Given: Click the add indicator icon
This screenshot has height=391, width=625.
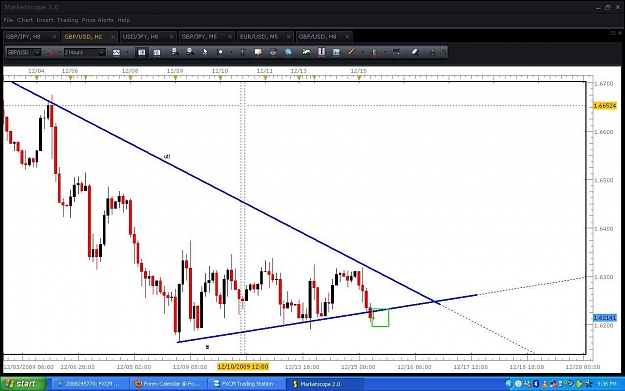Looking at the screenshot, I should (374, 52).
